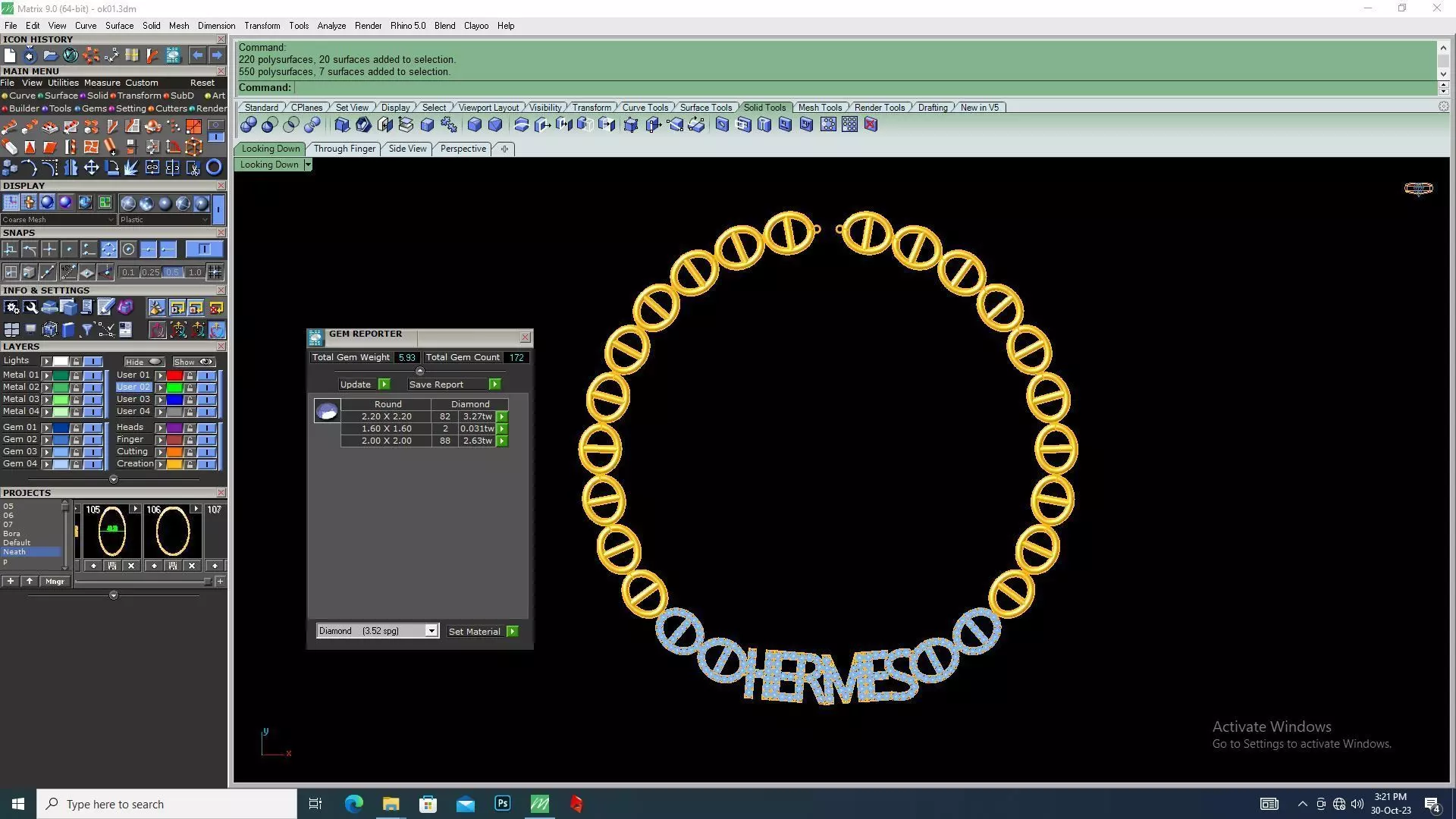Toggle lock on Metal 01 layer
Screen dimensions: 1456x819
76,375
